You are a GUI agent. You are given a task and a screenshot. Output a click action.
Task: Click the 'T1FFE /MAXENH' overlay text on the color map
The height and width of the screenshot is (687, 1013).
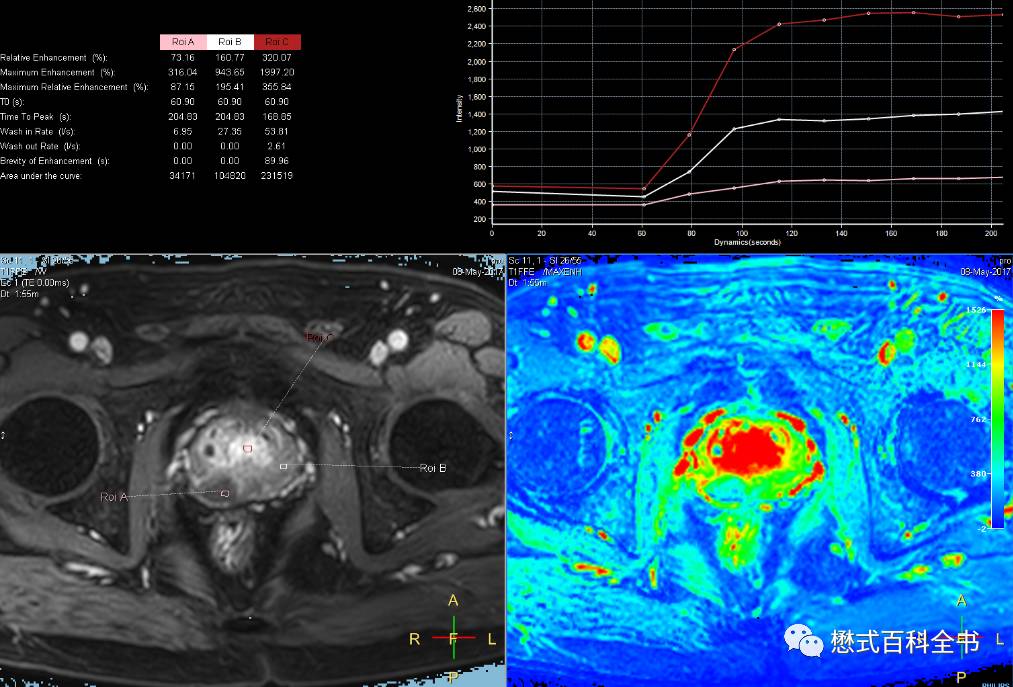click(x=545, y=272)
